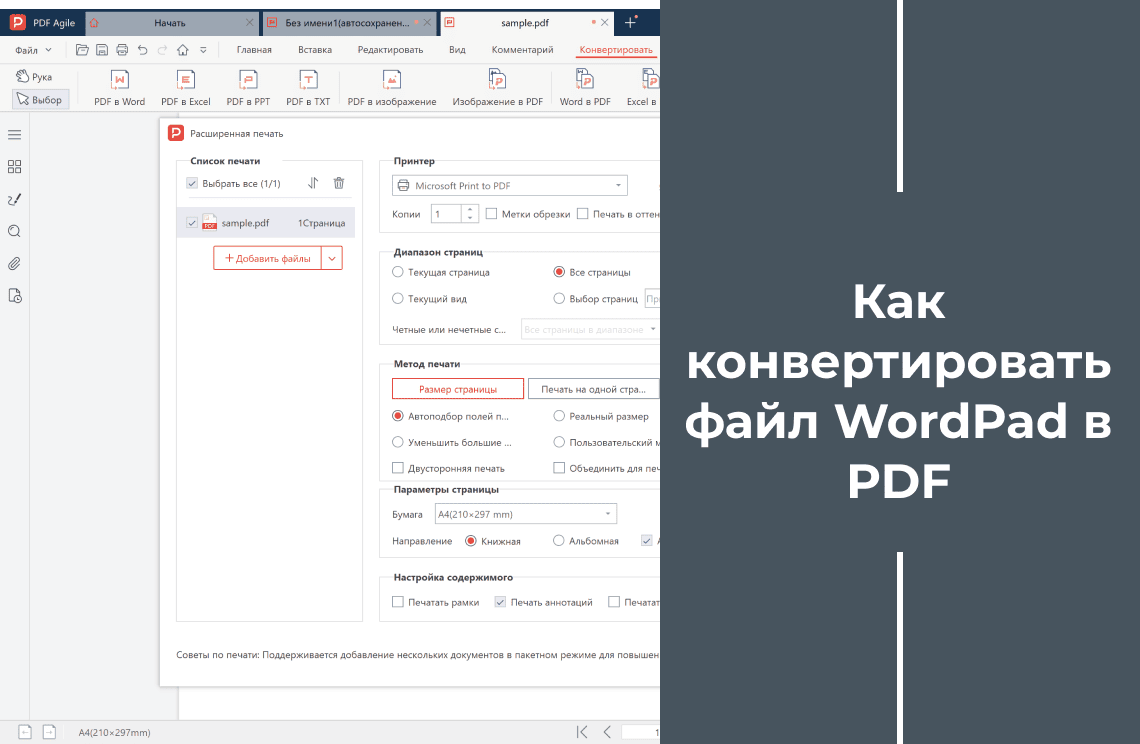The height and width of the screenshot is (744, 1140).
Task: Click the sort icon in Список печати
Action: (314, 181)
